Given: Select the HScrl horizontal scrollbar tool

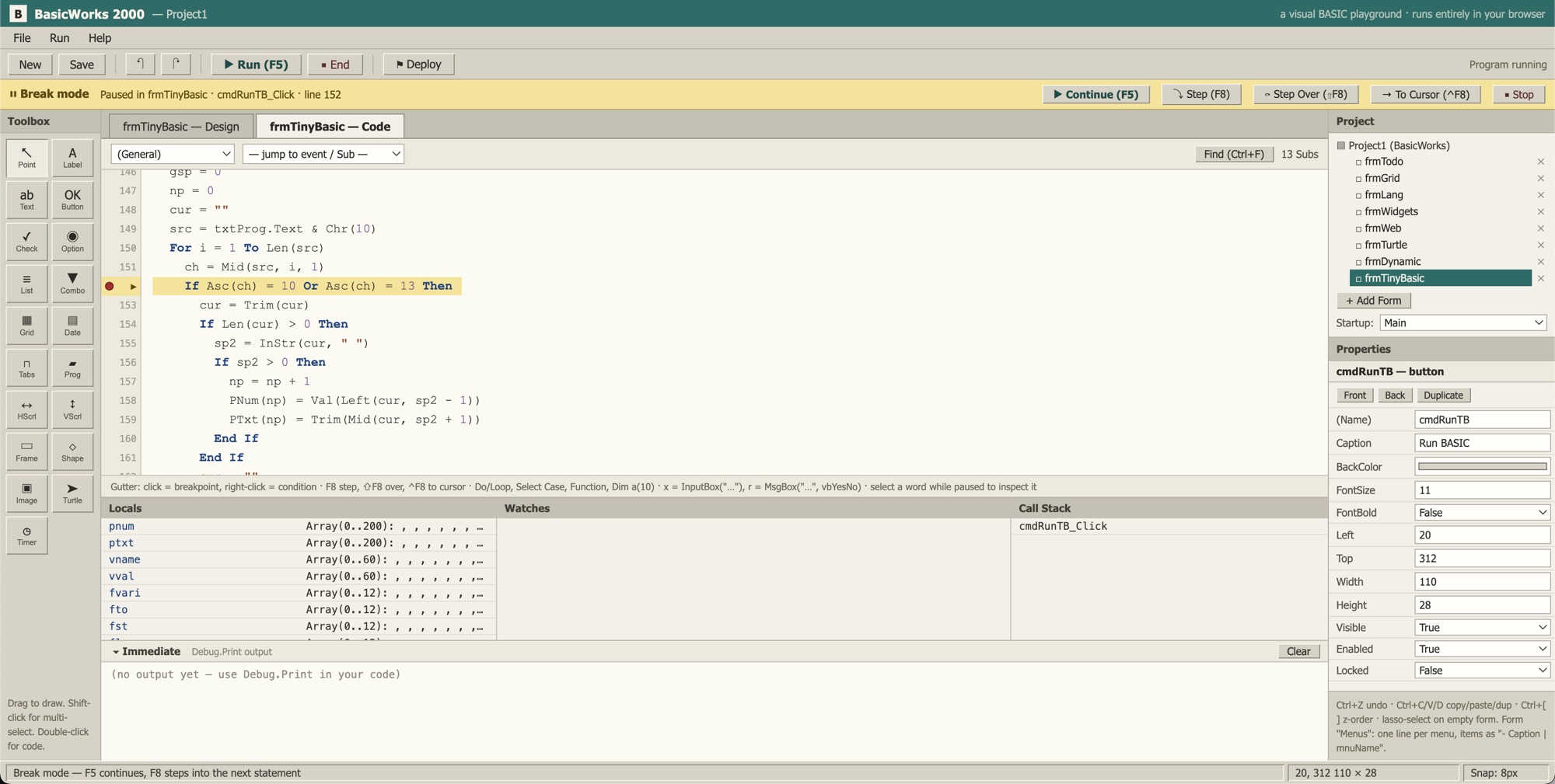Looking at the screenshot, I should point(26,409).
